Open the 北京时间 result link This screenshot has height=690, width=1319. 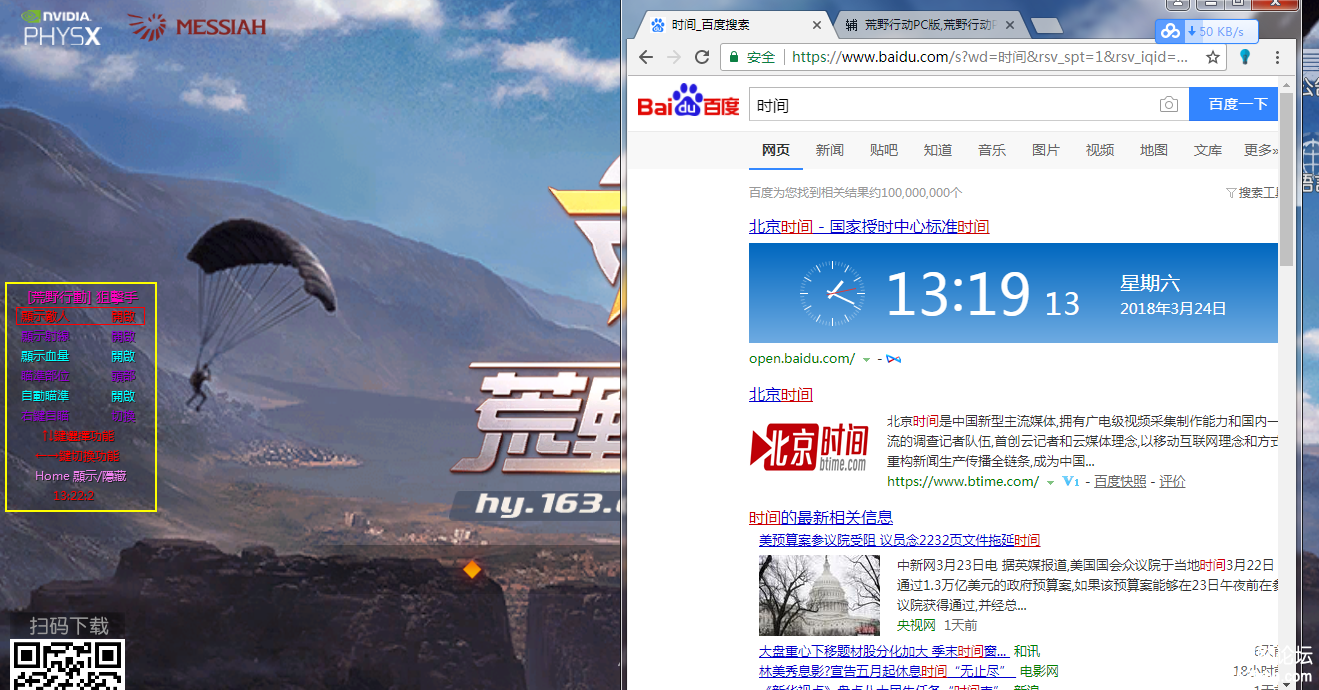pyautogui.click(x=781, y=395)
